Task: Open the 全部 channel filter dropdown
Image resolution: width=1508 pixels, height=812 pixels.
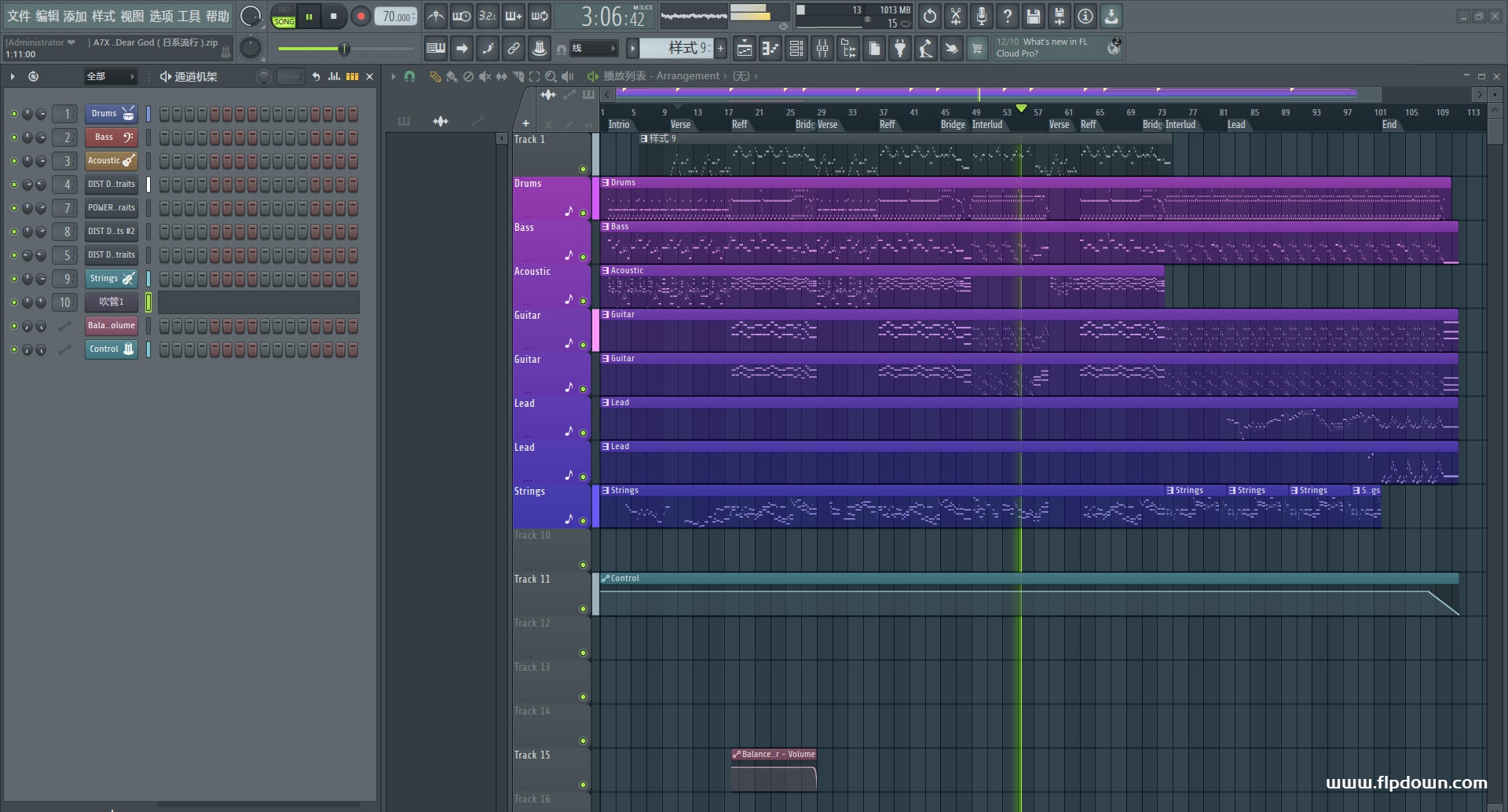Action: coord(110,76)
